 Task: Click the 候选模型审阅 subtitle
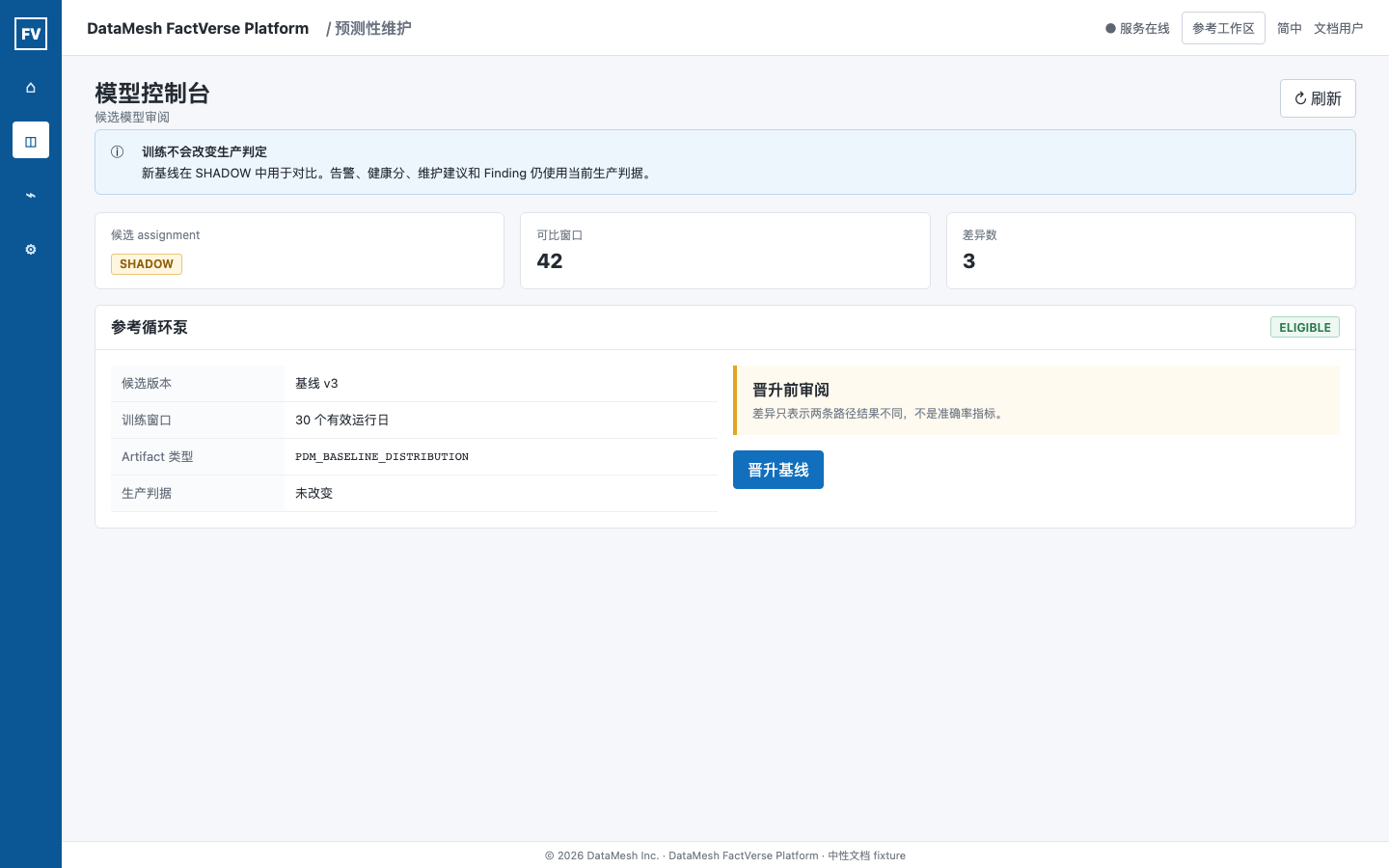pyautogui.click(x=132, y=118)
